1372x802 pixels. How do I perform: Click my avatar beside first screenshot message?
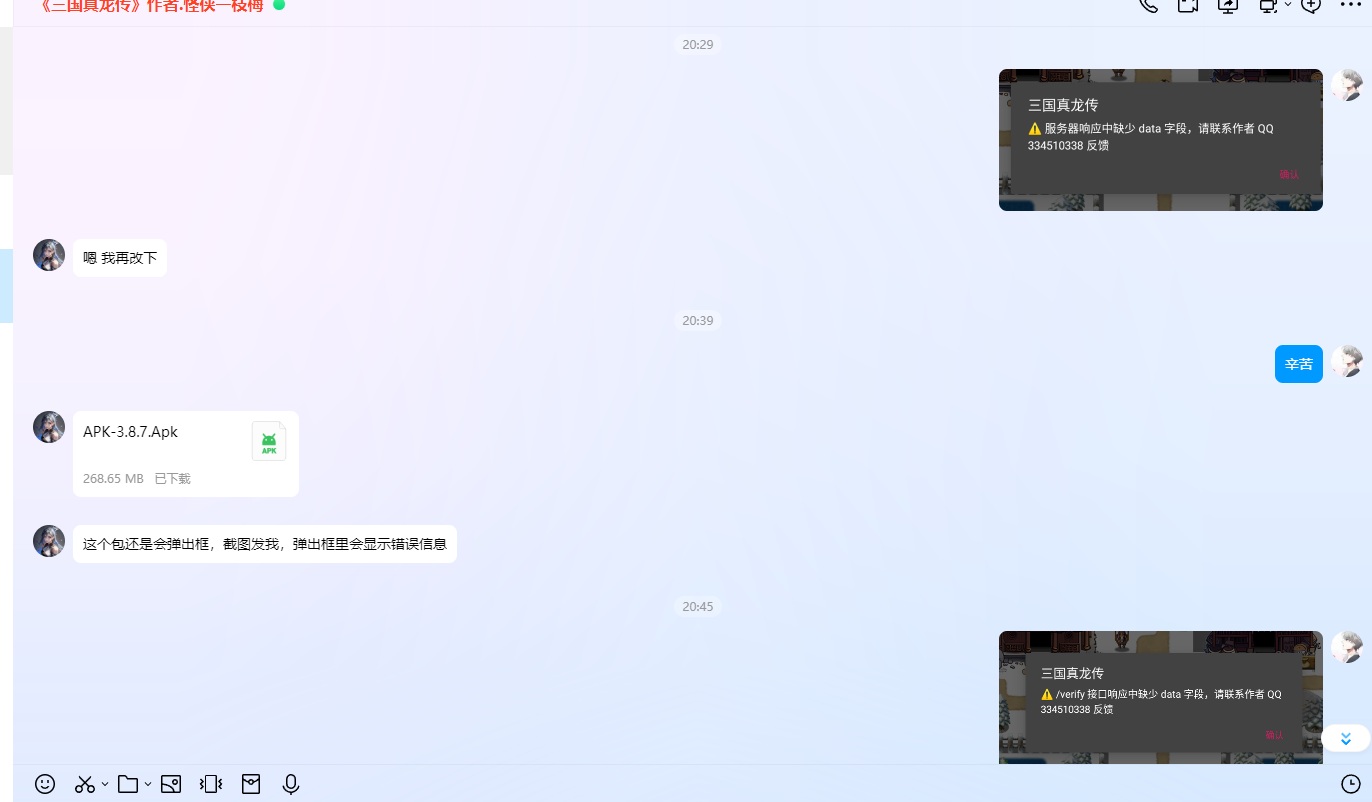click(x=1347, y=85)
